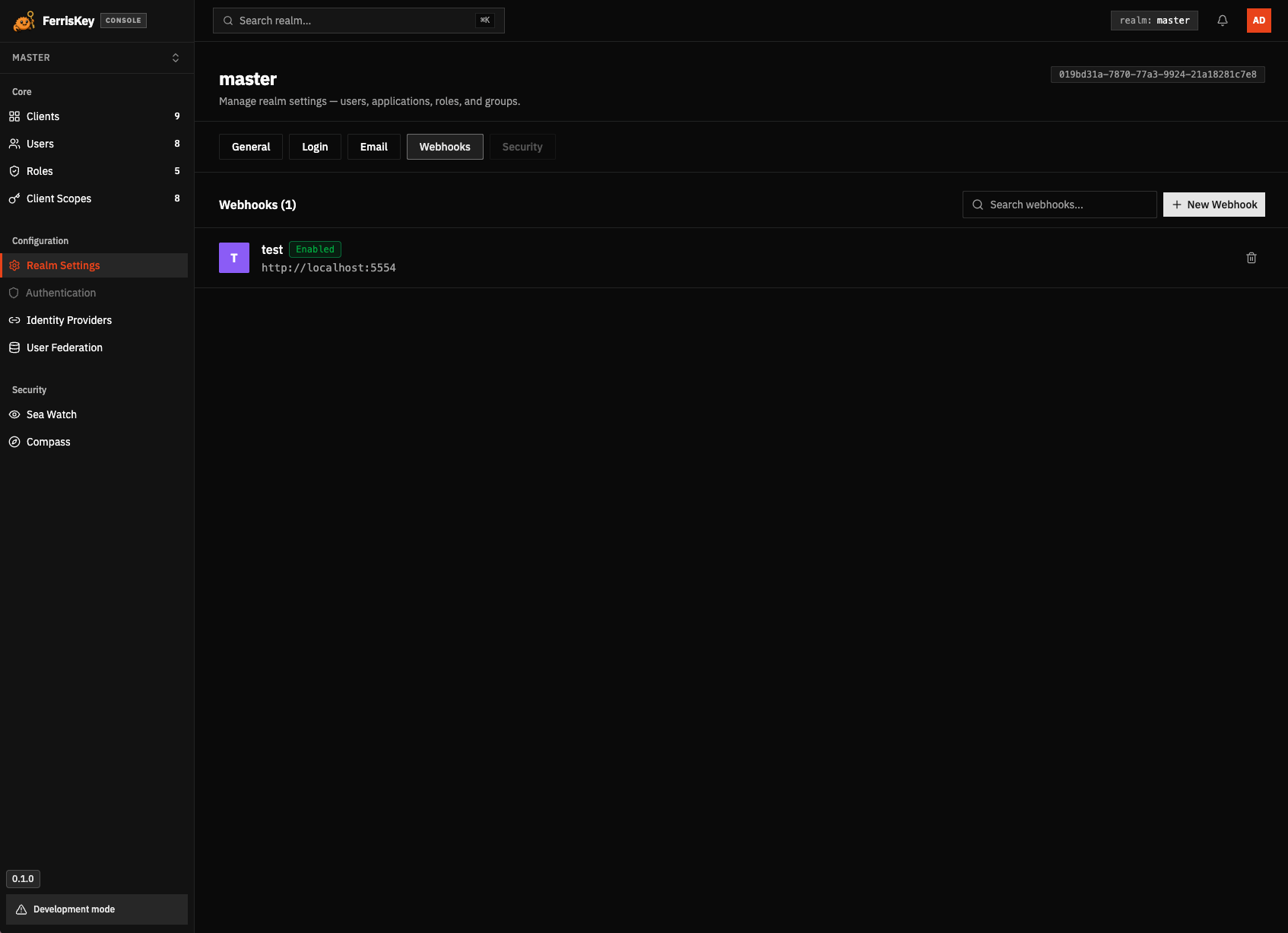1288x933 pixels.
Task: Open disabled Authentication section
Action: [x=61, y=293]
